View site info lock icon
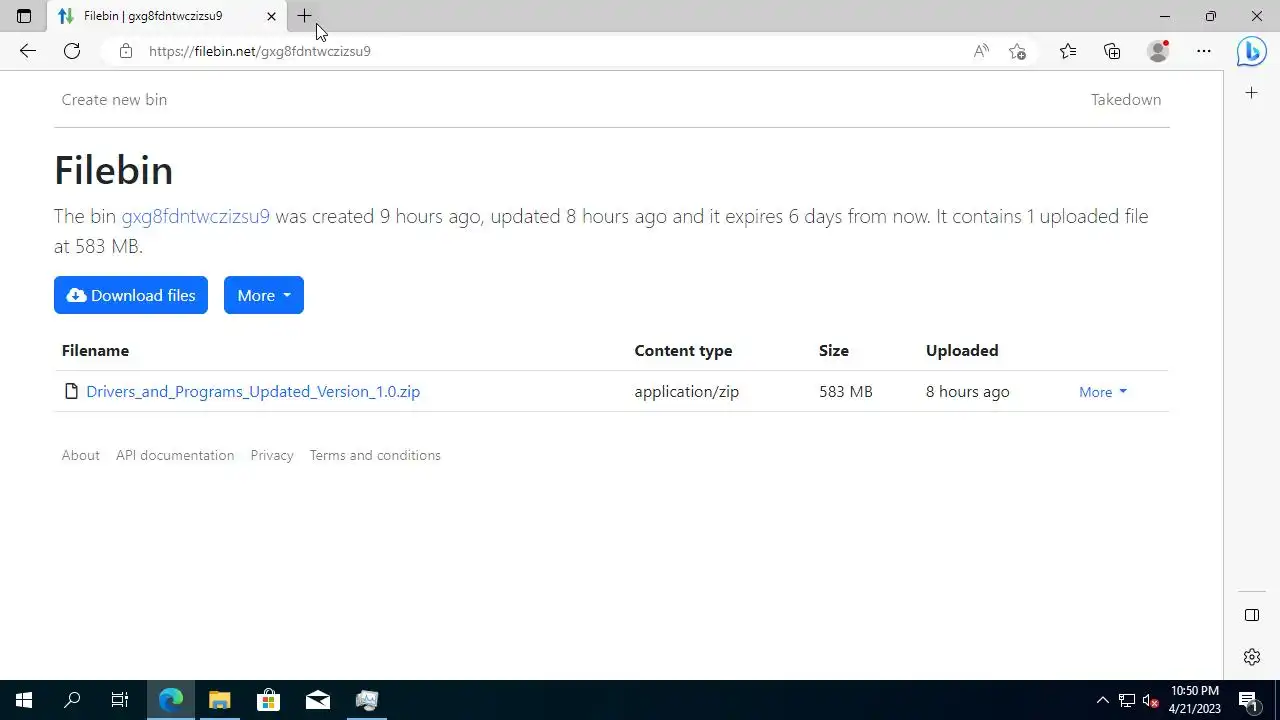Viewport: 1280px width, 720px height. pos(125,51)
